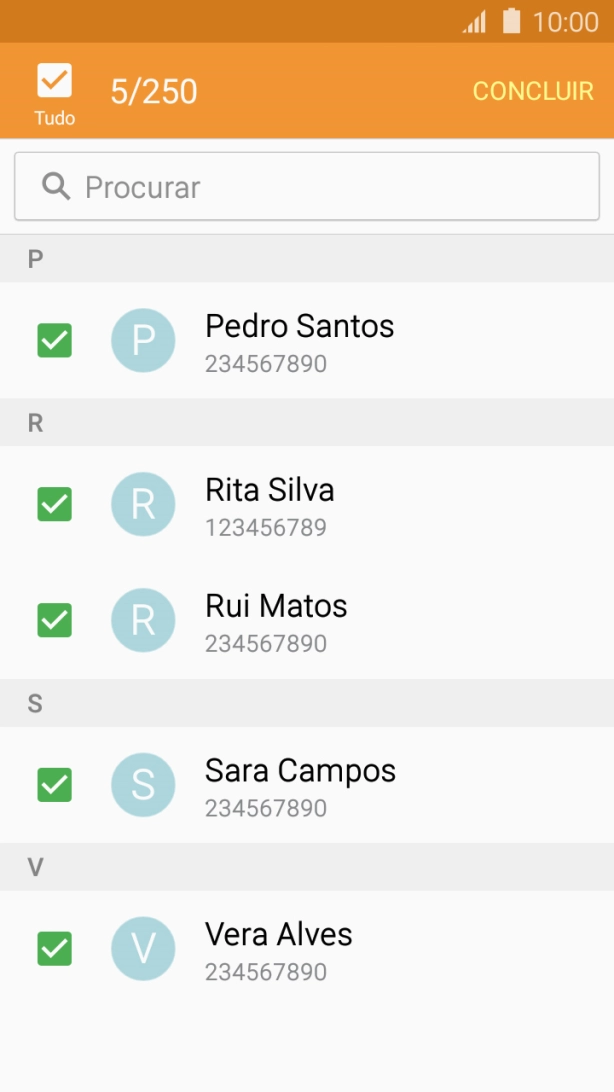Uncheck Rita Silva from the selection
614x1092 pixels.
(x=54, y=505)
